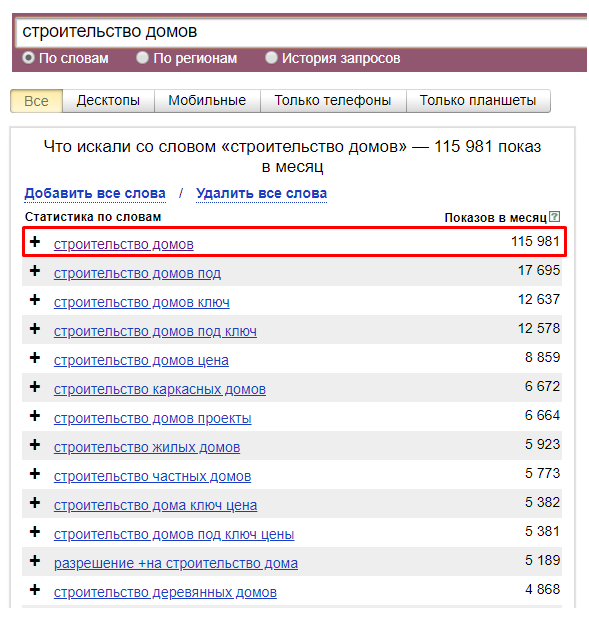
Task: Open 'строительство домов' keyword link
Action: pos(124,244)
